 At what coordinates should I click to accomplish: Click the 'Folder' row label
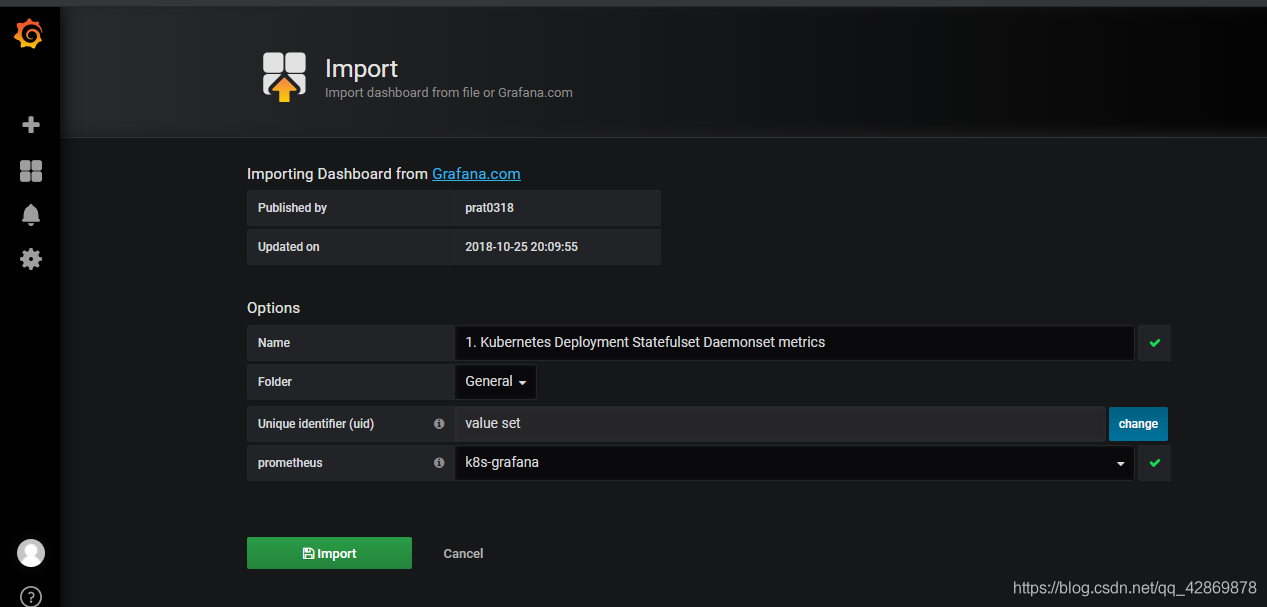(275, 382)
